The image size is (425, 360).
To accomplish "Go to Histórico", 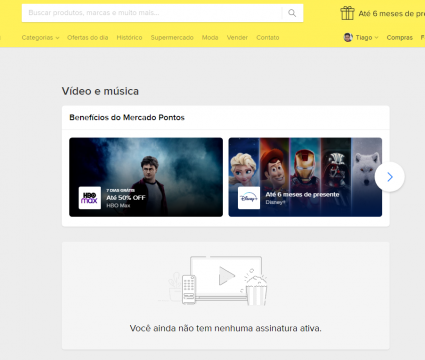I will (129, 38).
